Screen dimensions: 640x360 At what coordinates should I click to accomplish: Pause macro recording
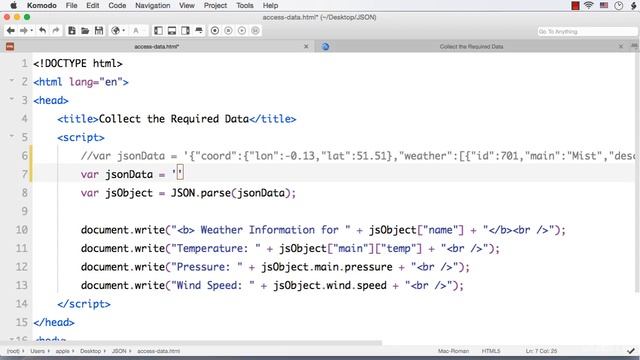pyautogui.click(x=228, y=31)
